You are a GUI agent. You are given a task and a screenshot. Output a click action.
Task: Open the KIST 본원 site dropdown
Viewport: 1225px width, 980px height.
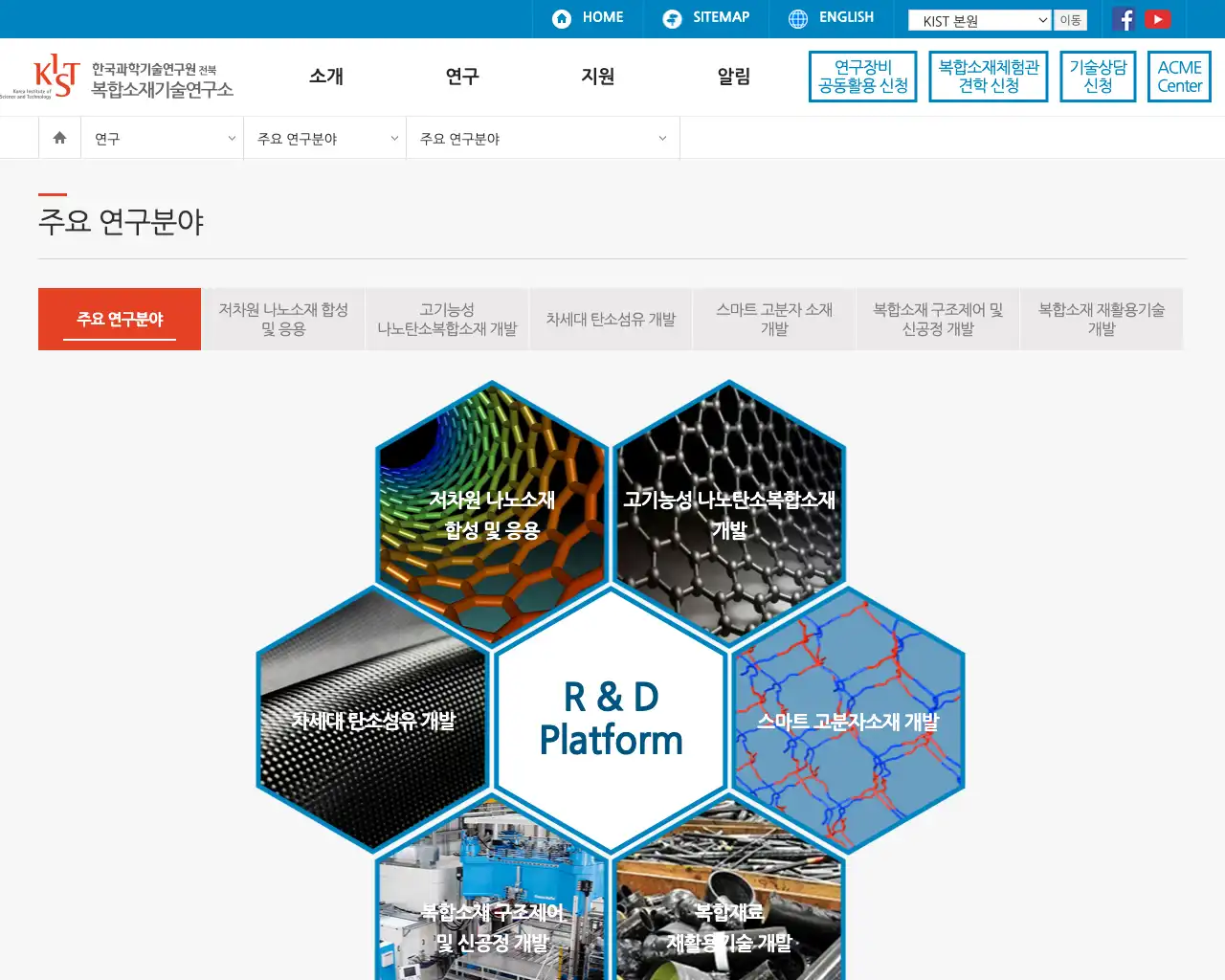(980, 20)
